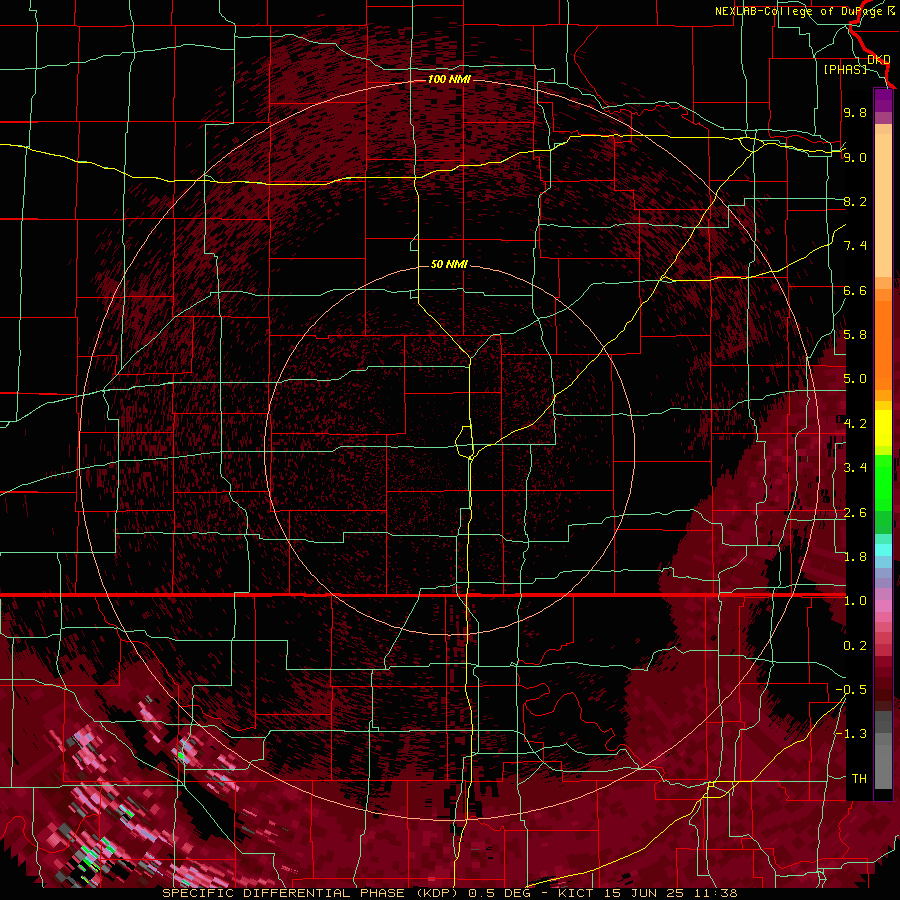Screen dimensions: 900x900
Task: Click the 4.2 value on the color scale
Action: [855, 424]
